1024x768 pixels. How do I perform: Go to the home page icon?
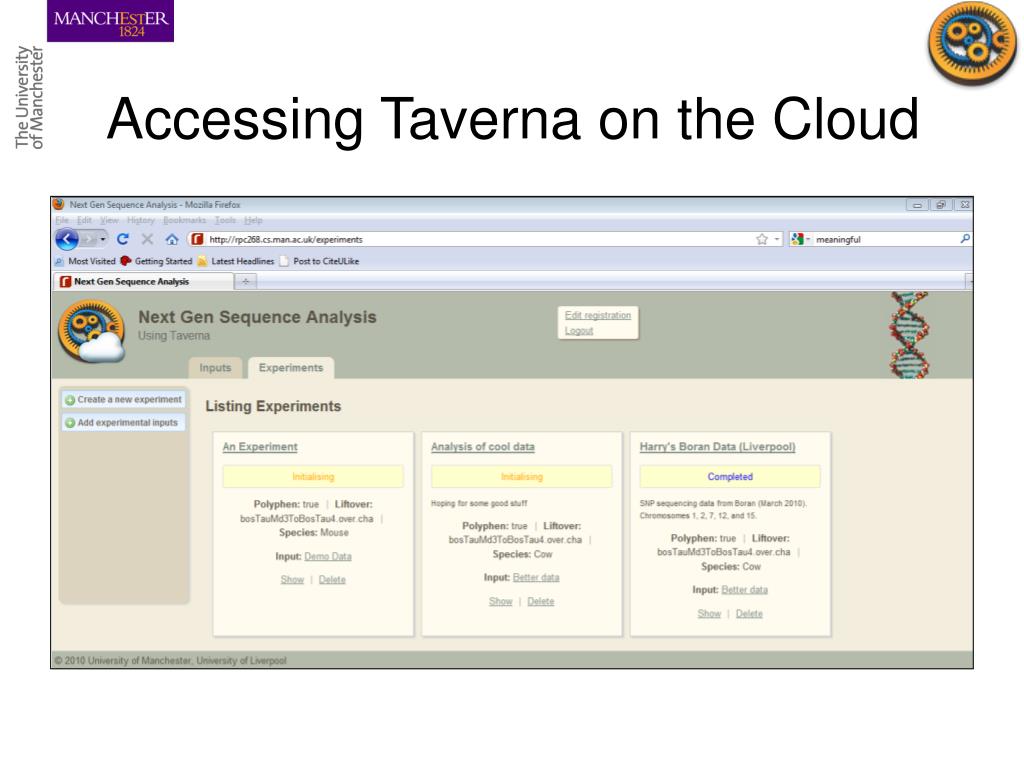[172, 240]
